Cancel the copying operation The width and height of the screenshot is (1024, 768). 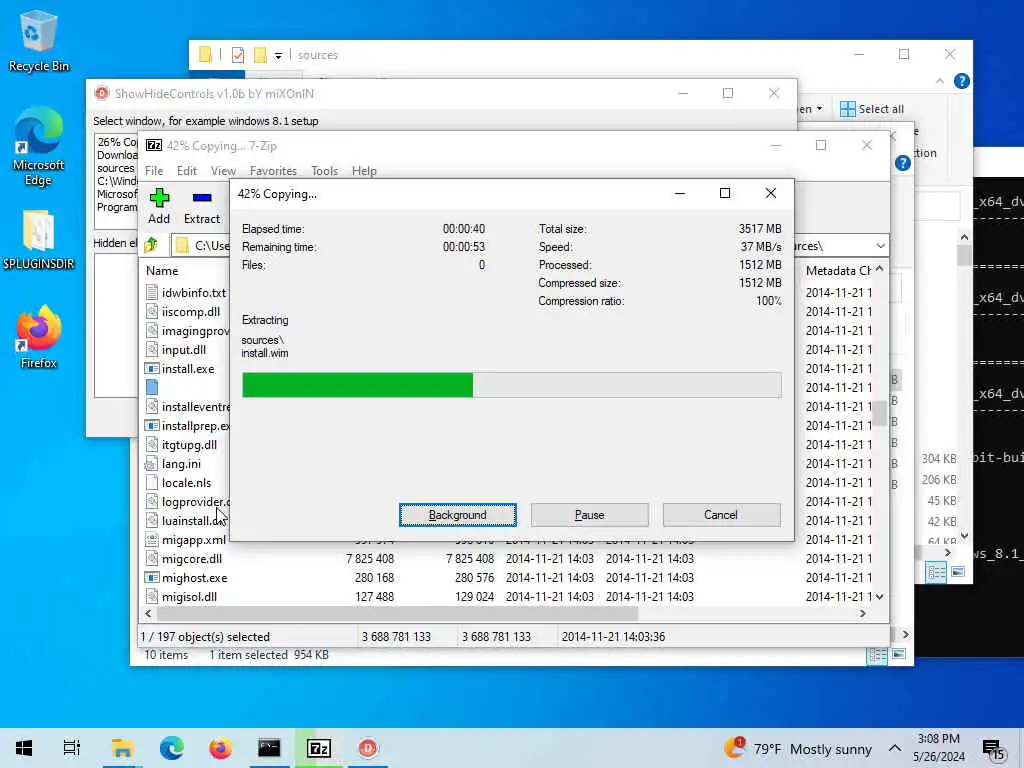click(x=721, y=515)
